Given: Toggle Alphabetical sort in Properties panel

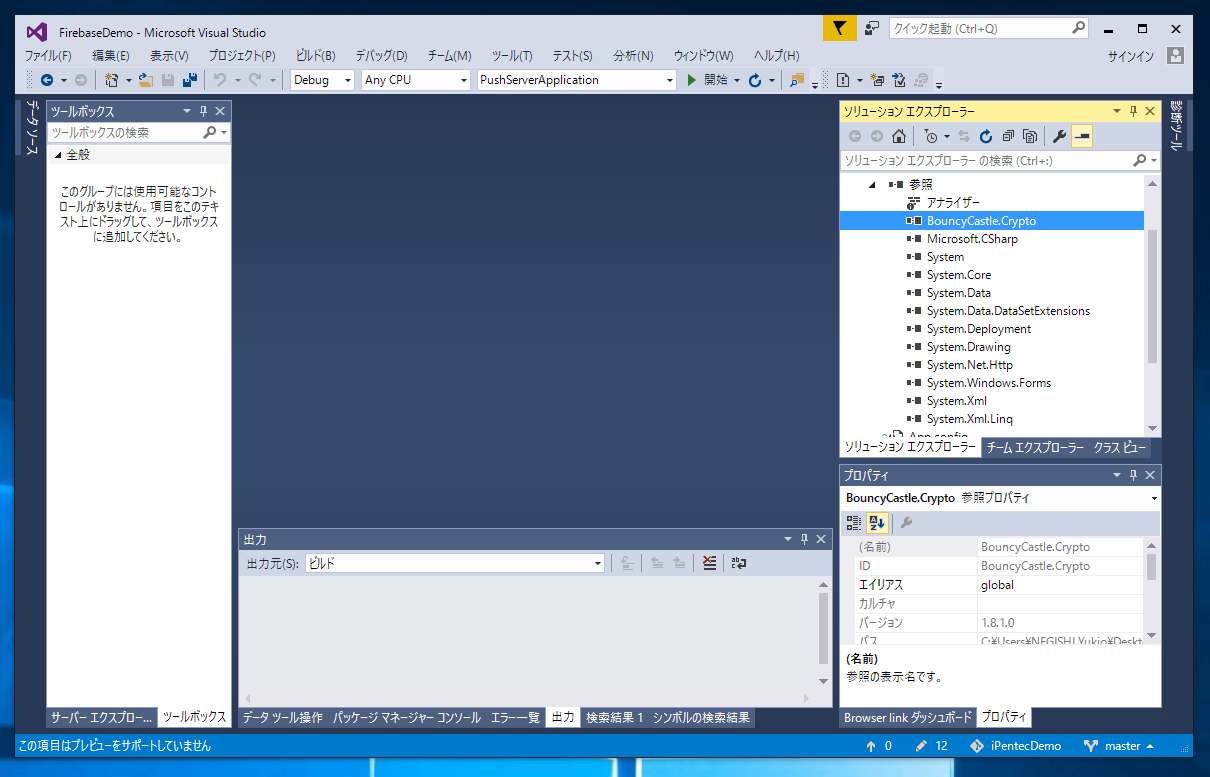Looking at the screenshot, I should point(877,522).
